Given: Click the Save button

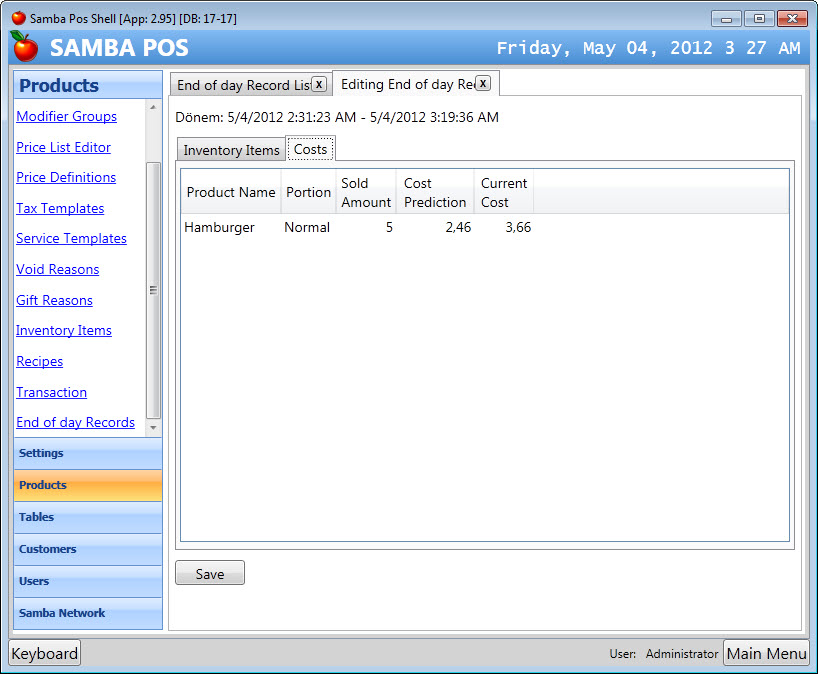Looking at the screenshot, I should [210, 573].
